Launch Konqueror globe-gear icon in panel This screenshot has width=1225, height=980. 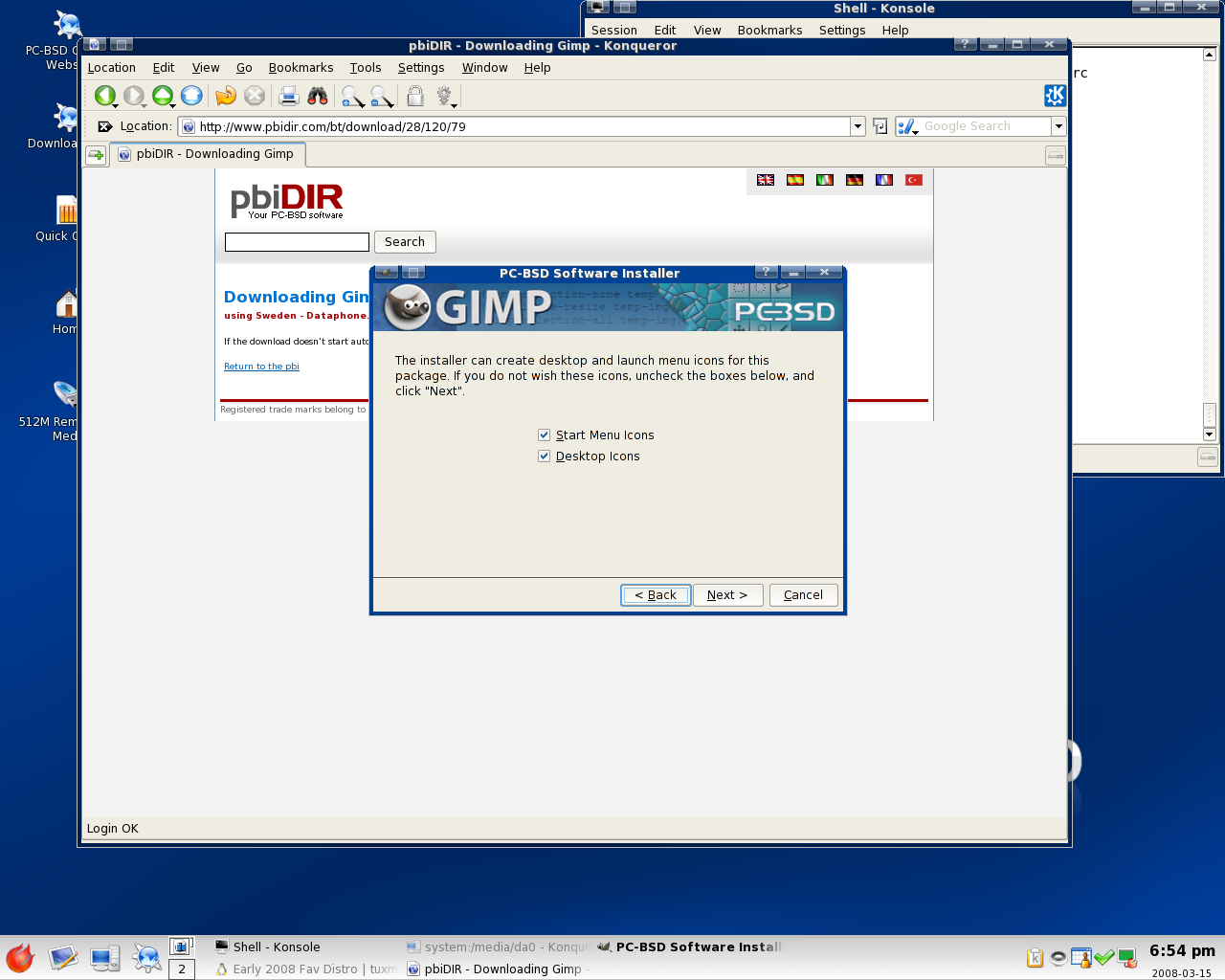tap(146, 958)
